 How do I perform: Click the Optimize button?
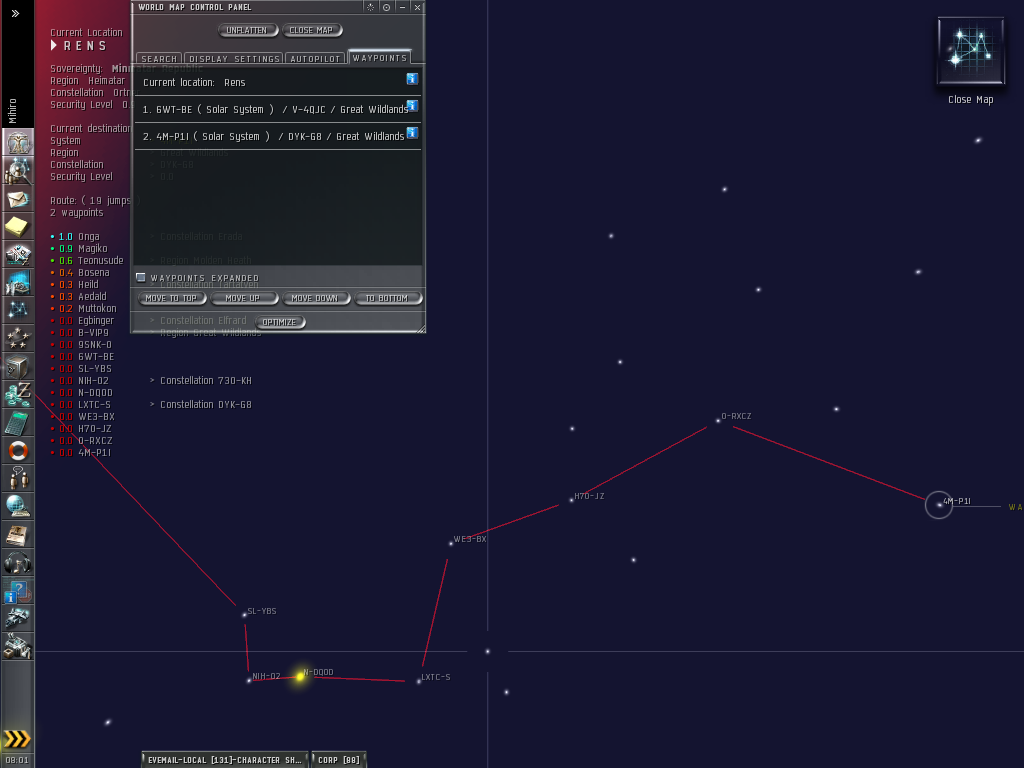(279, 322)
